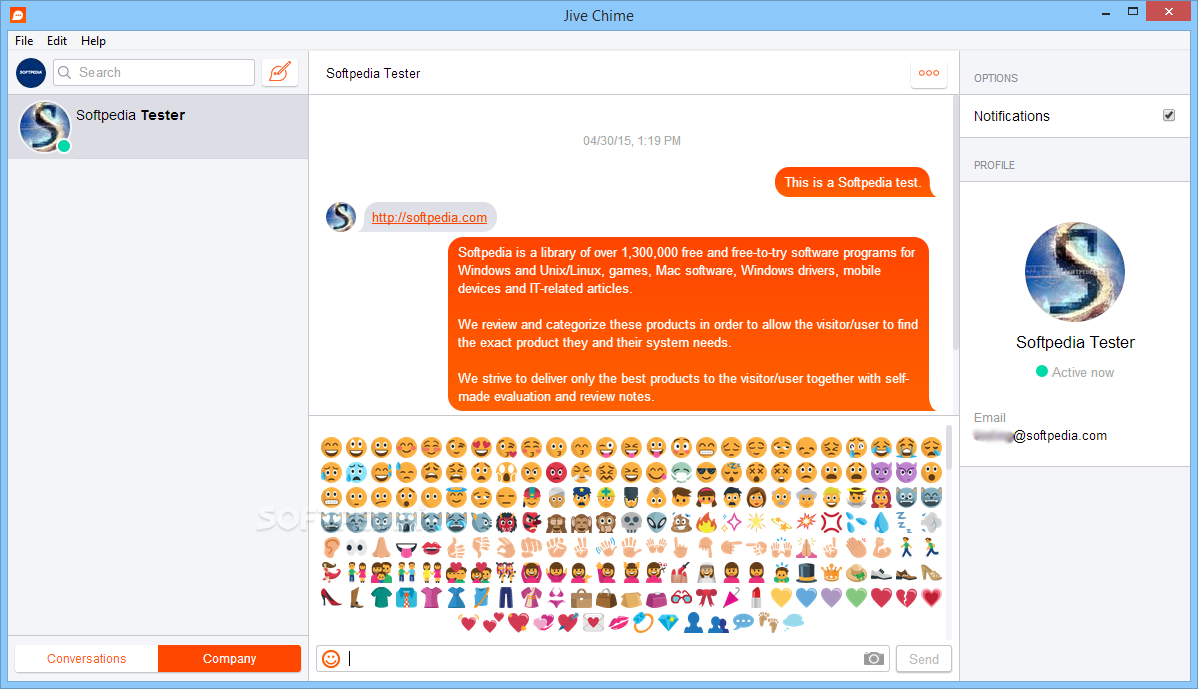Pick the bride with veil emoji
Image resolution: width=1198 pixels, height=689 pixels.
[x=706, y=572]
